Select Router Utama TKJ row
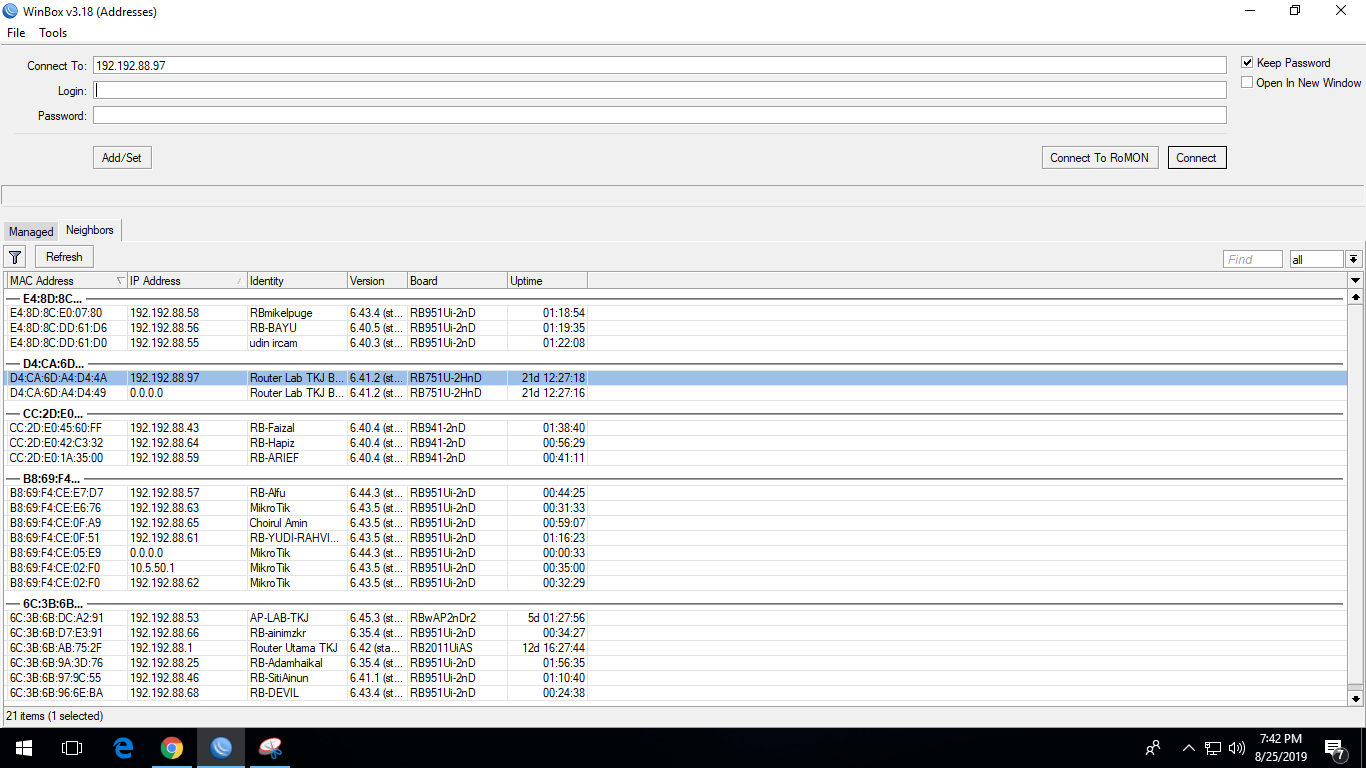Viewport: 1366px width, 768px height. point(677,648)
